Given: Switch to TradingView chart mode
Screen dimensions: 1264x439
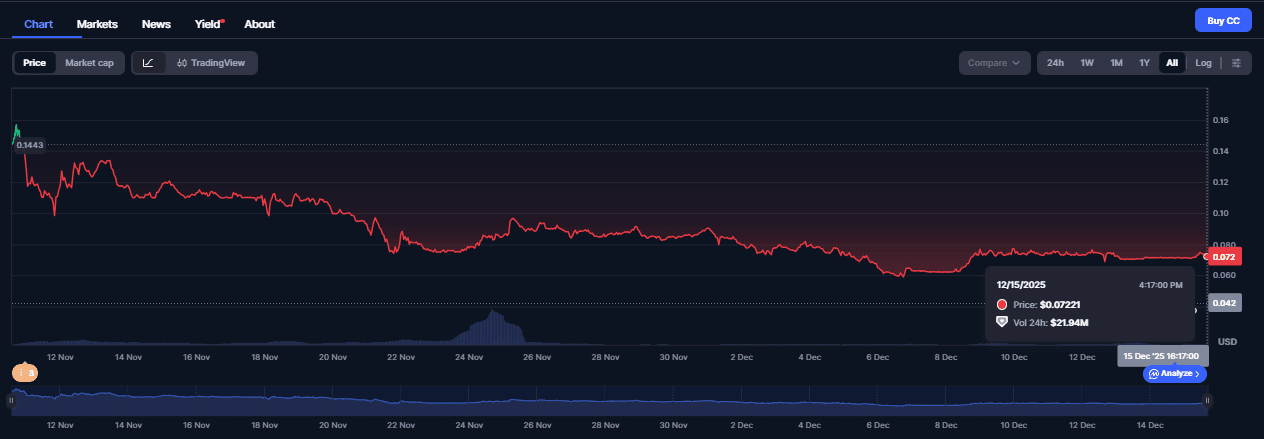Looking at the screenshot, I should (210, 63).
